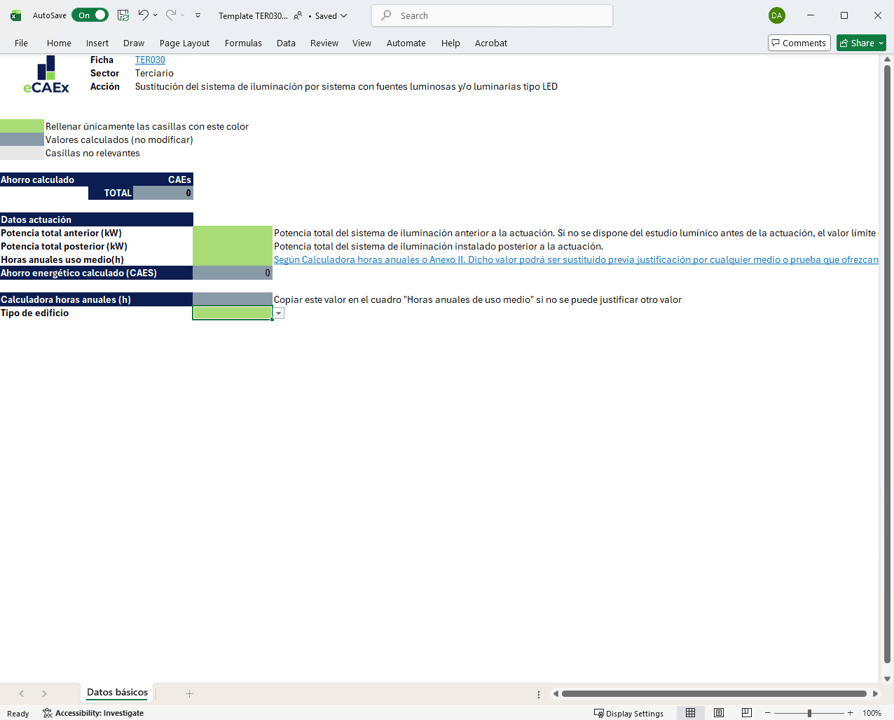
Task: Switch to Page Layout view in status bar
Action: [x=718, y=712]
